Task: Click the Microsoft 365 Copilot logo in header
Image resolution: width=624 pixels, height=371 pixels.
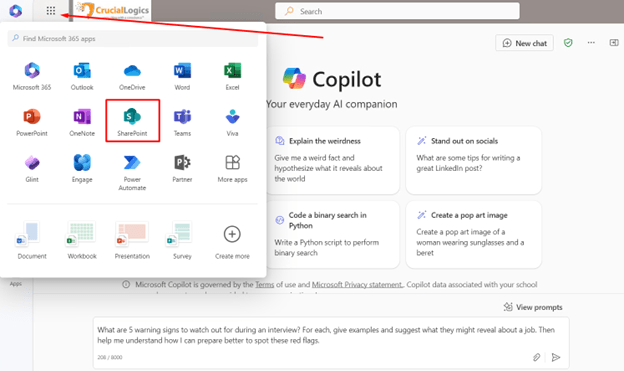Action: tap(16, 11)
